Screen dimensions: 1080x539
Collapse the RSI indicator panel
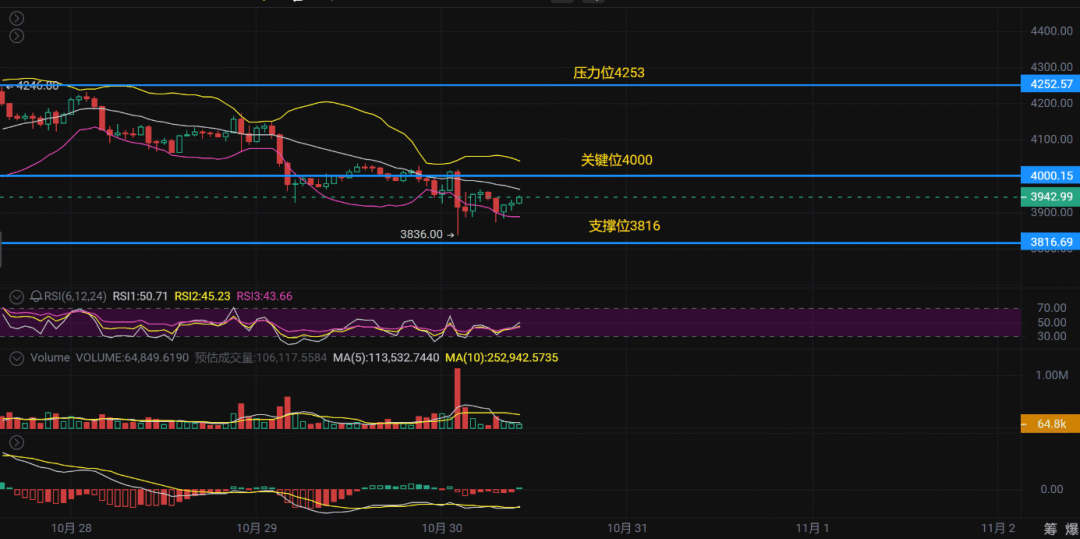[16, 297]
